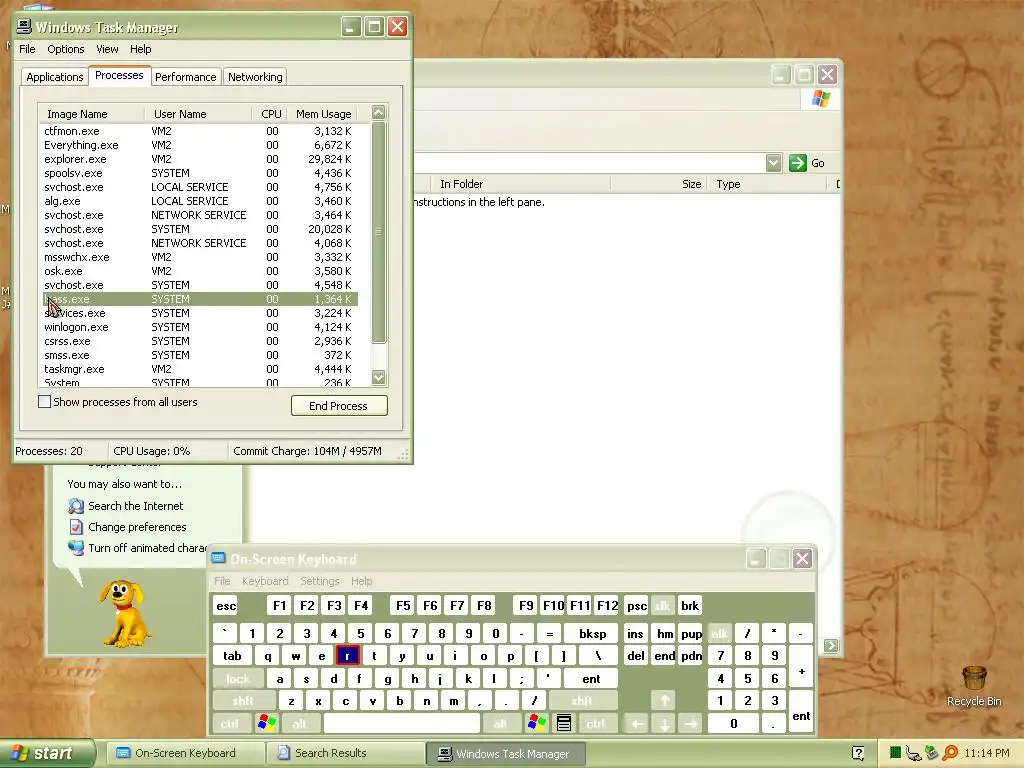Toggle the left alt key
Screen dimensions: 1024x768
(299, 724)
